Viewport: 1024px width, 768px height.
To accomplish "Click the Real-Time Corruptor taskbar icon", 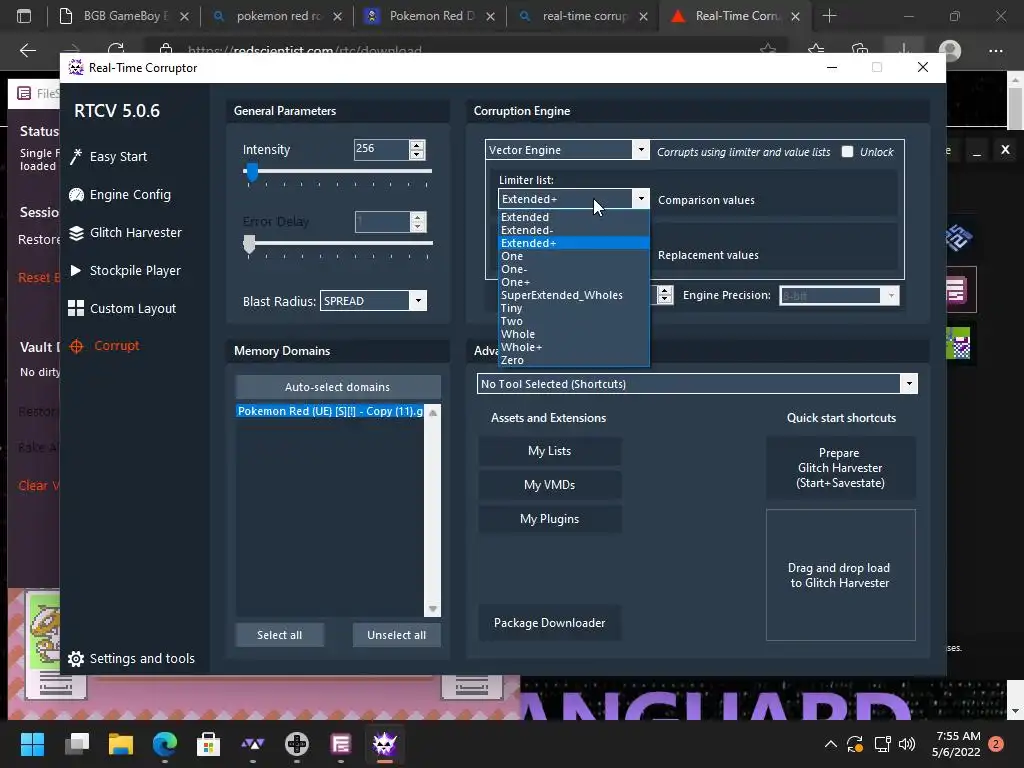I will [x=385, y=744].
